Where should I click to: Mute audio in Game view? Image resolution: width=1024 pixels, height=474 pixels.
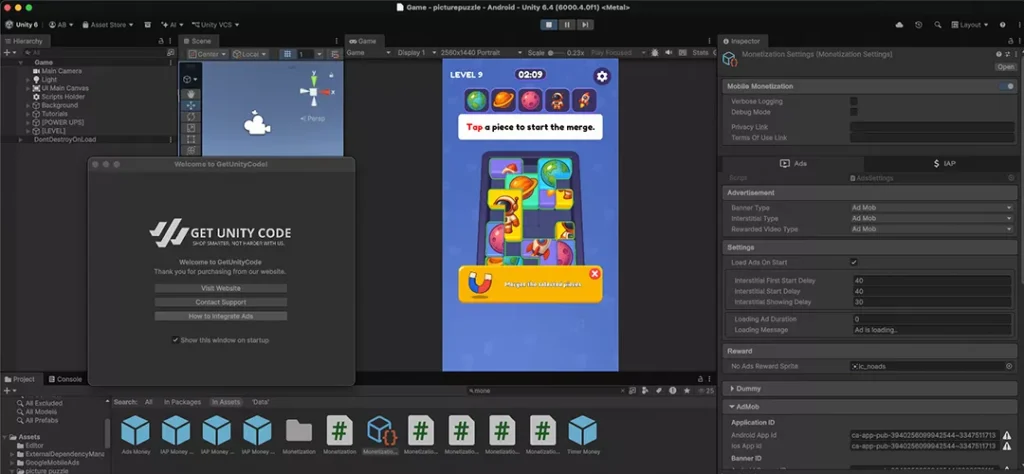(669, 52)
